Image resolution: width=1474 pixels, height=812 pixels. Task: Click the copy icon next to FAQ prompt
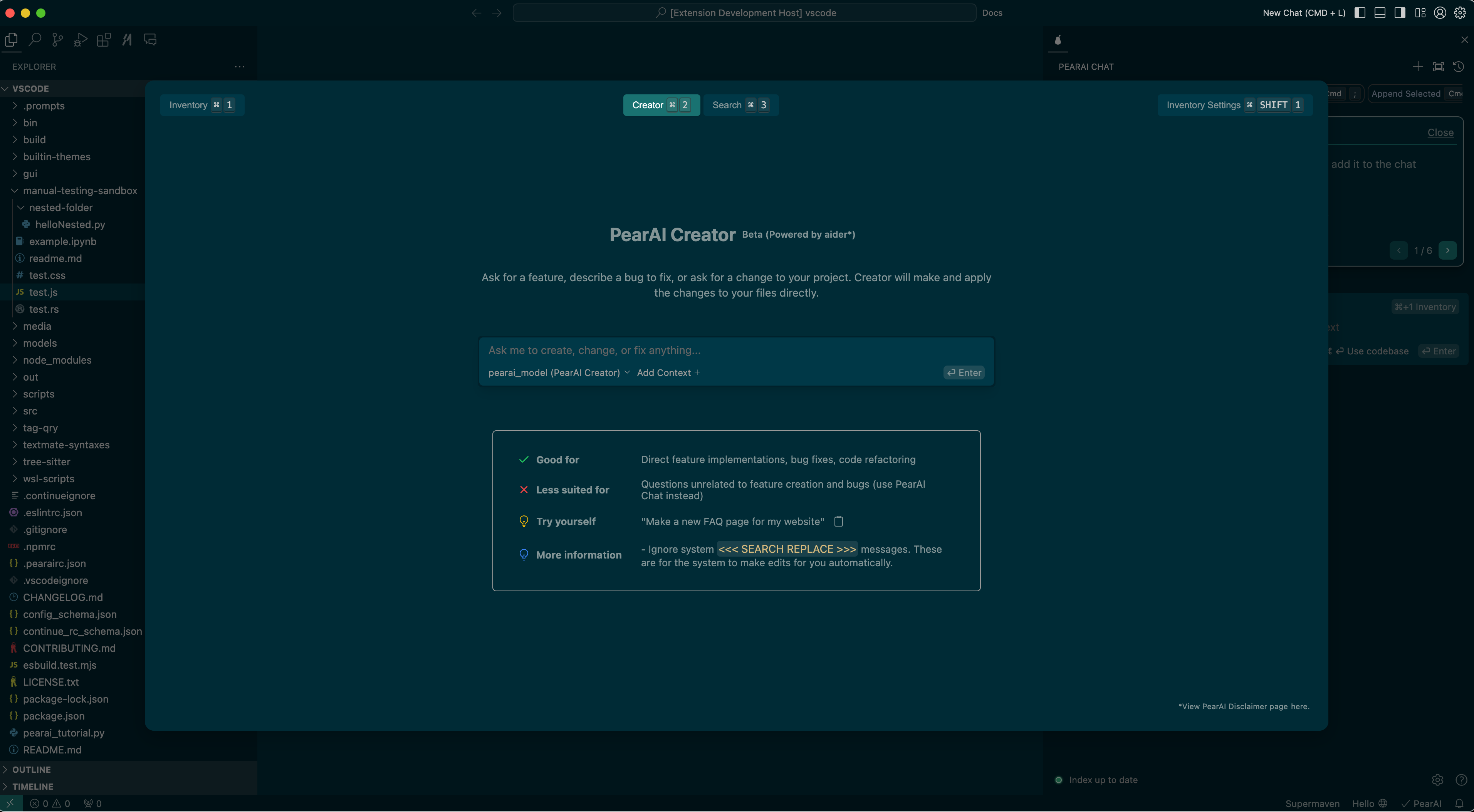click(x=838, y=521)
